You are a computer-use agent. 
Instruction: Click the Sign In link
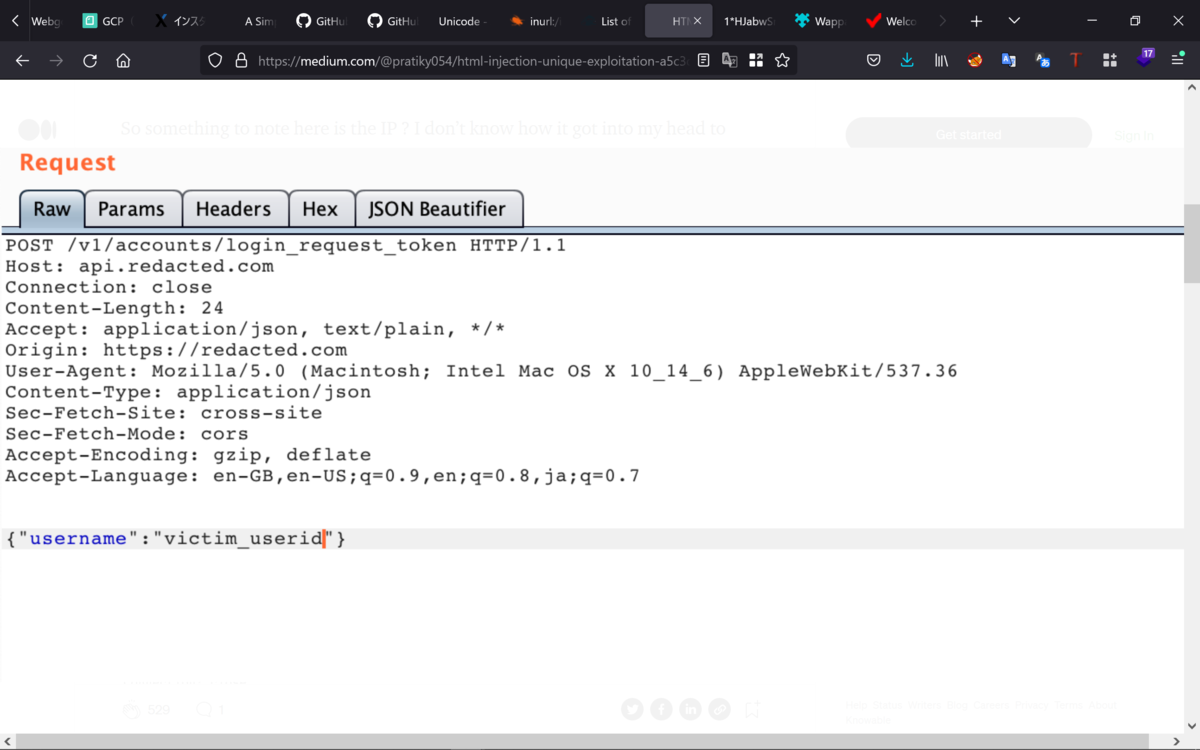1134,135
